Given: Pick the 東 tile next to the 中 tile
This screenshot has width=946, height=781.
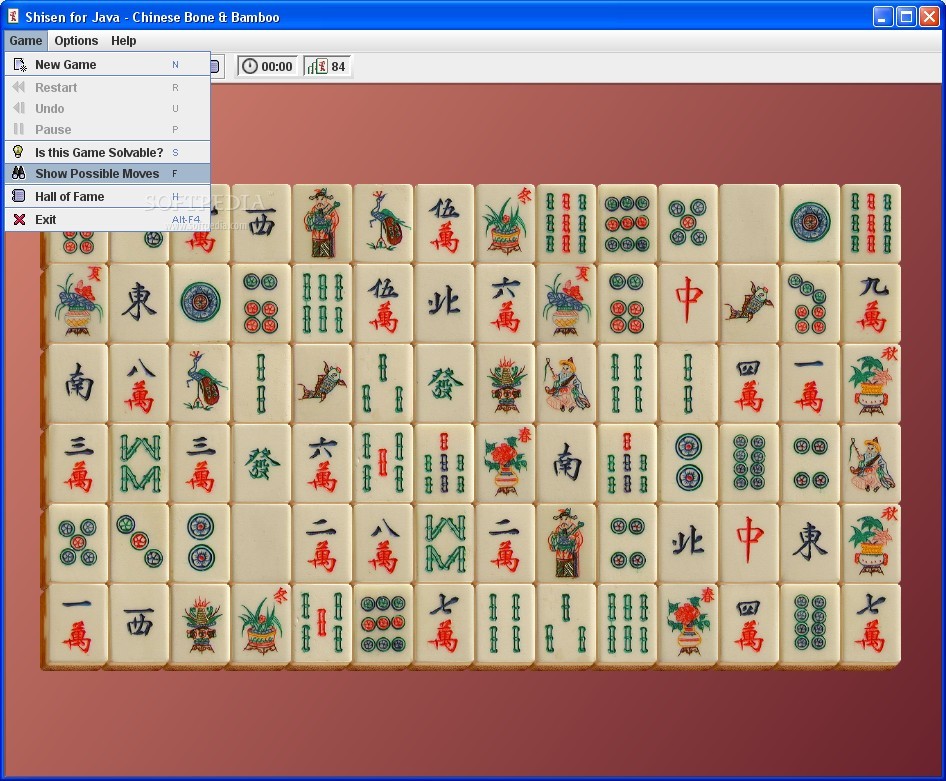Looking at the screenshot, I should (810, 543).
